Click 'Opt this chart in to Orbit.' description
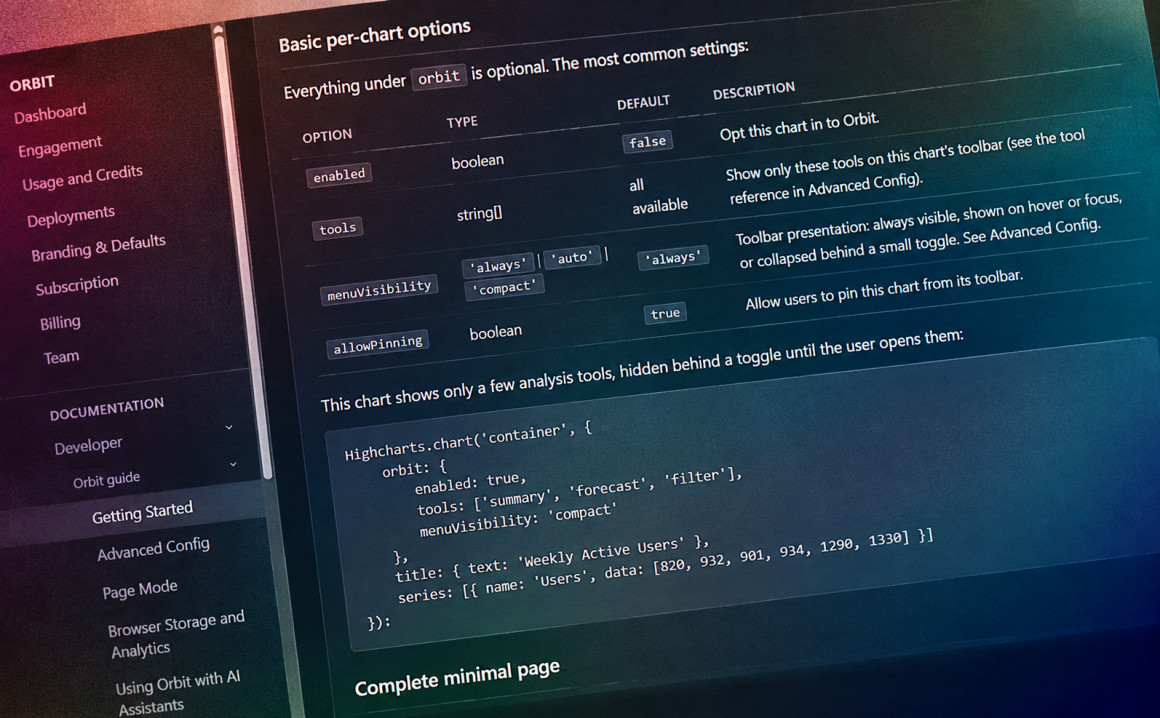The width and height of the screenshot is (1160, 718). click(x=799, y=125)
